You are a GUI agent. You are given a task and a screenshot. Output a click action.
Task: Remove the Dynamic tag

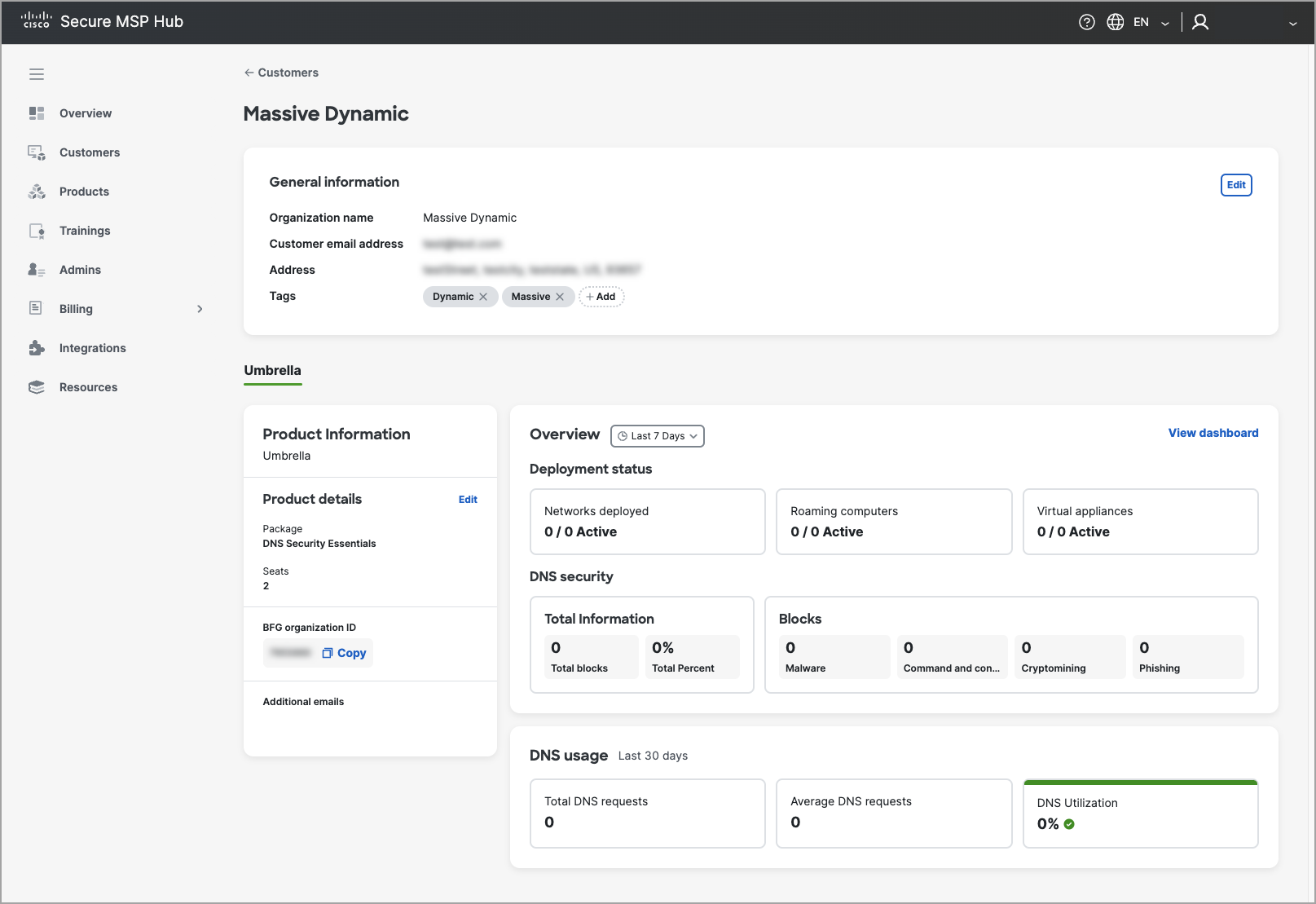[x=483, y=297]
